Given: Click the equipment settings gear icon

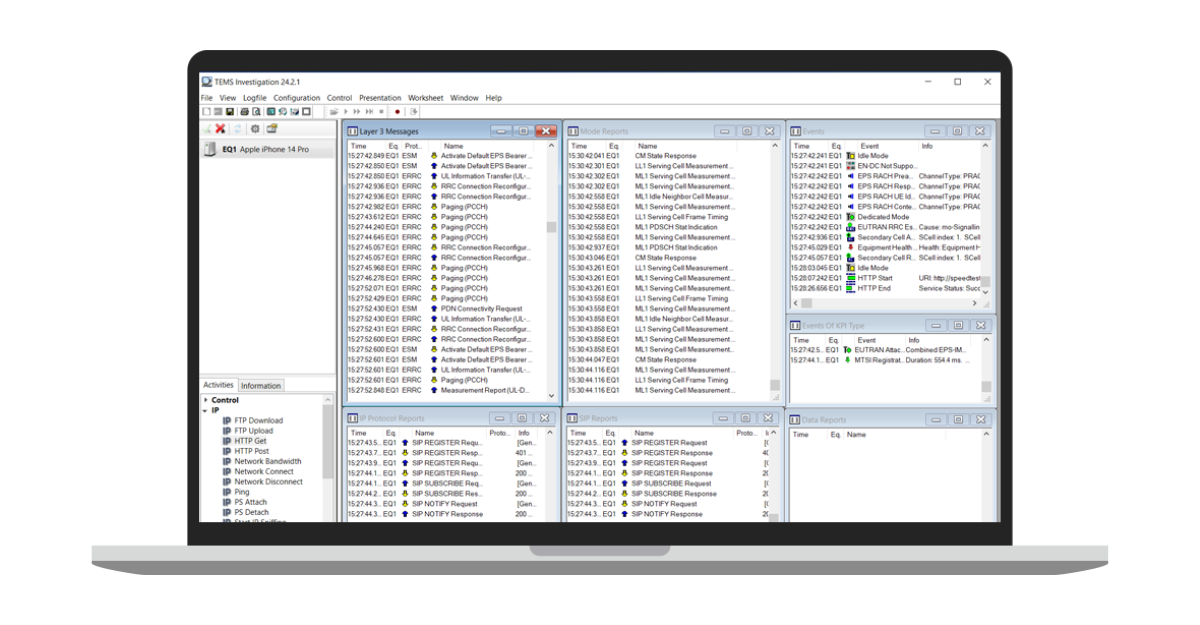Looking at the screenshot, I should click(x=255, y=129).
